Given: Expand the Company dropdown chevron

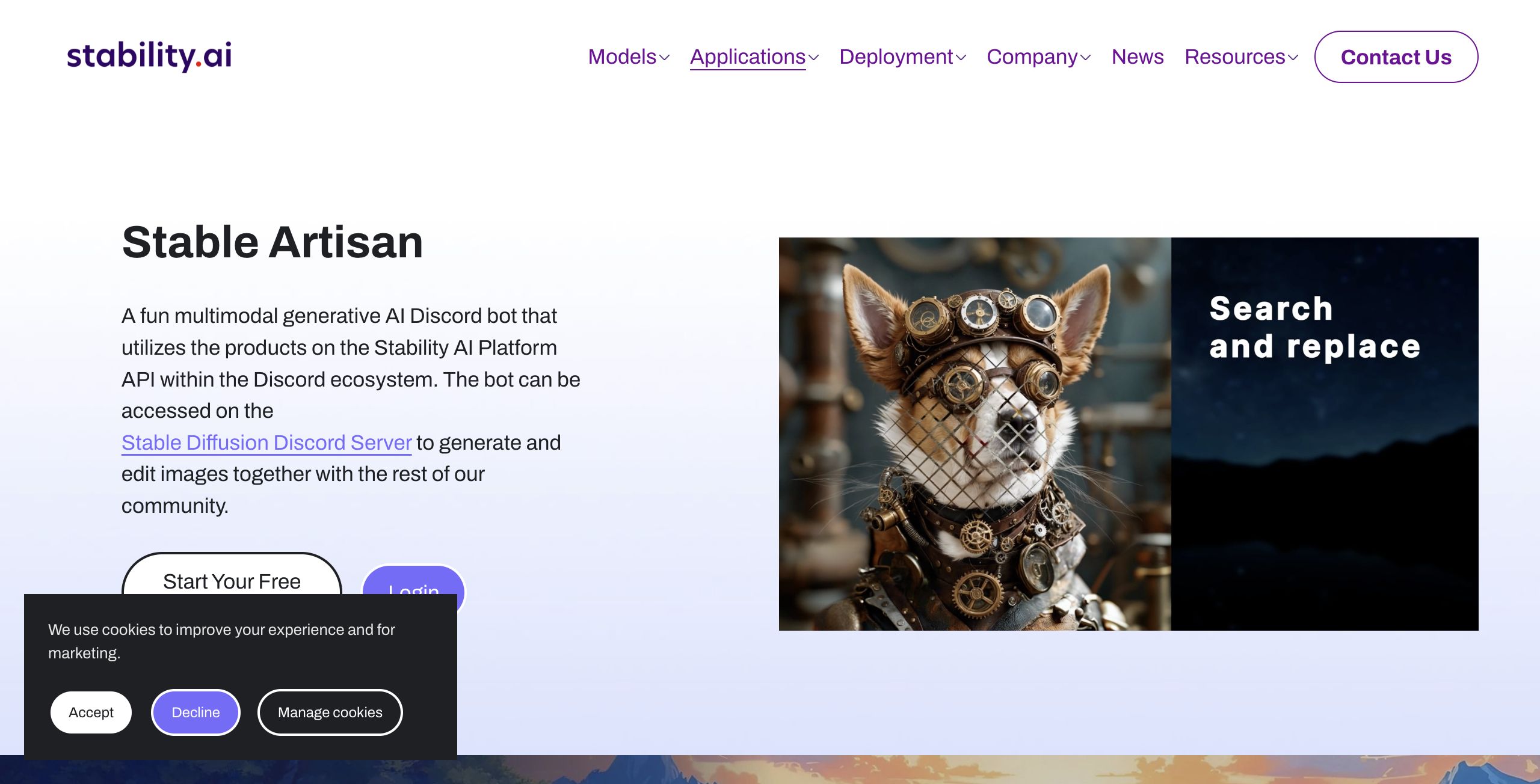Looking at the screenshot, I should click(1086, 58).
